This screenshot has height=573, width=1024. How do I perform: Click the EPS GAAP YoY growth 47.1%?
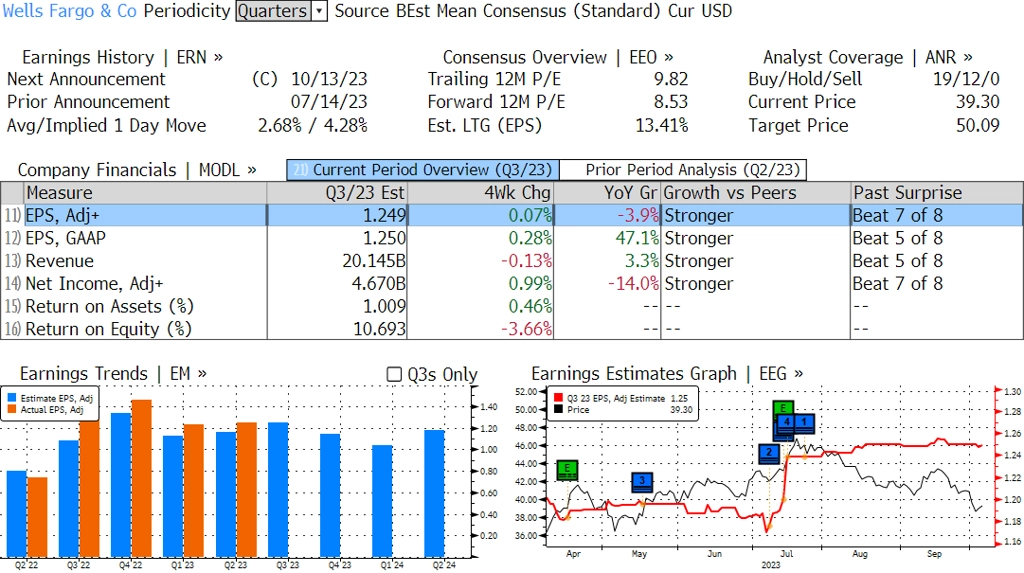pos(637,238)
